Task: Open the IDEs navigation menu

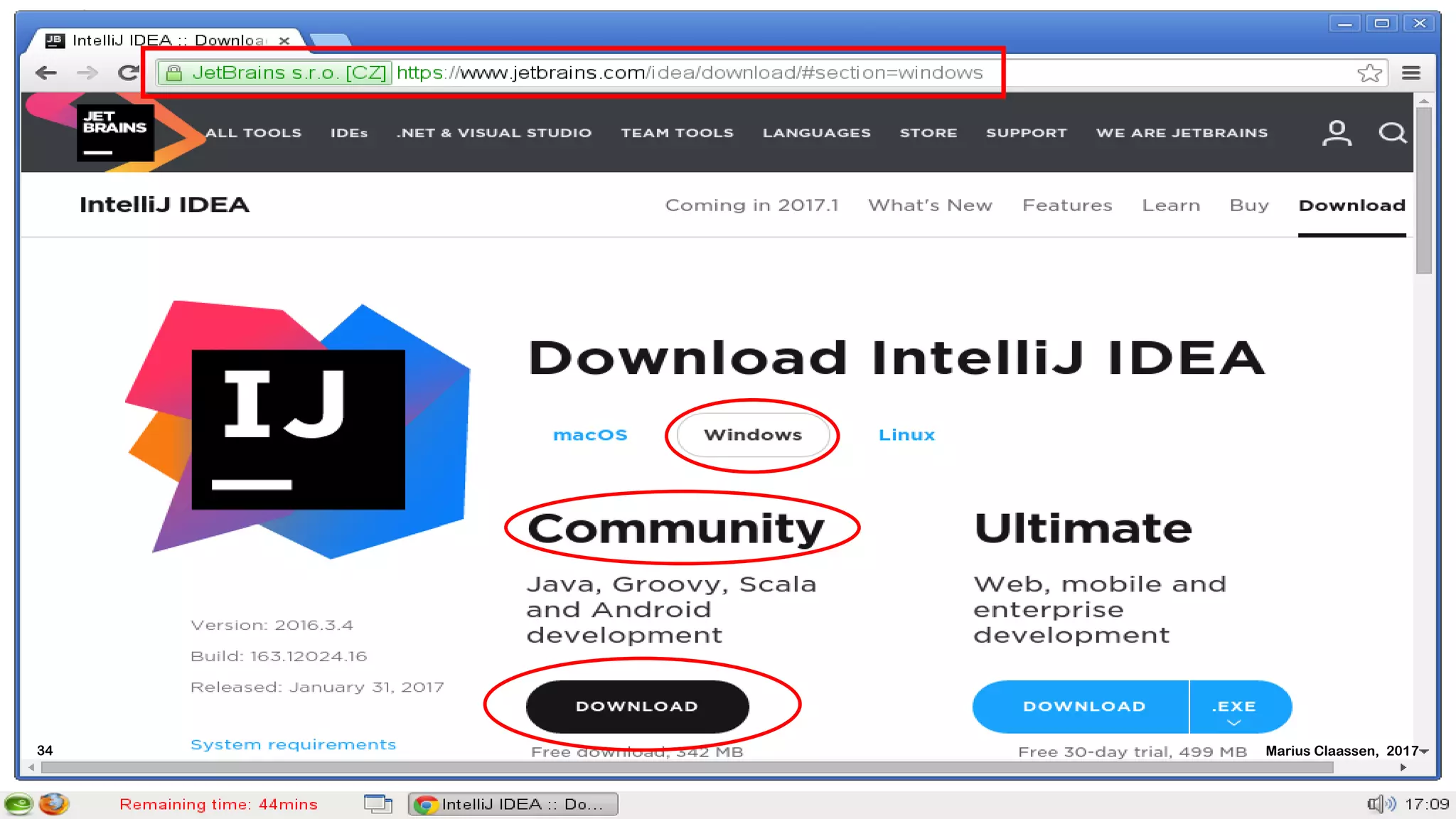Action: 348,133
